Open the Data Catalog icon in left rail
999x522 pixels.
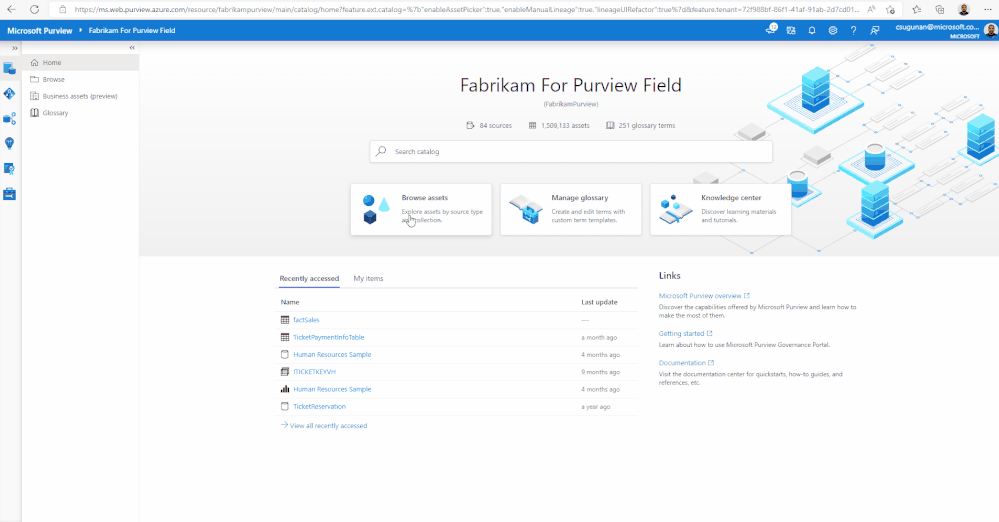[x=10, y=68]
